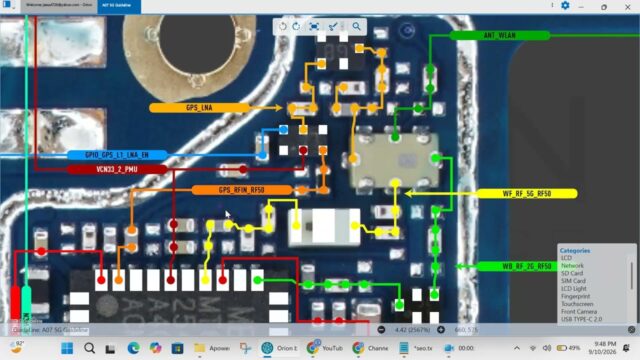Open Fingerprint category
Image resolution: width=640 pixels, height=360 pixels.
pos(576,296)
